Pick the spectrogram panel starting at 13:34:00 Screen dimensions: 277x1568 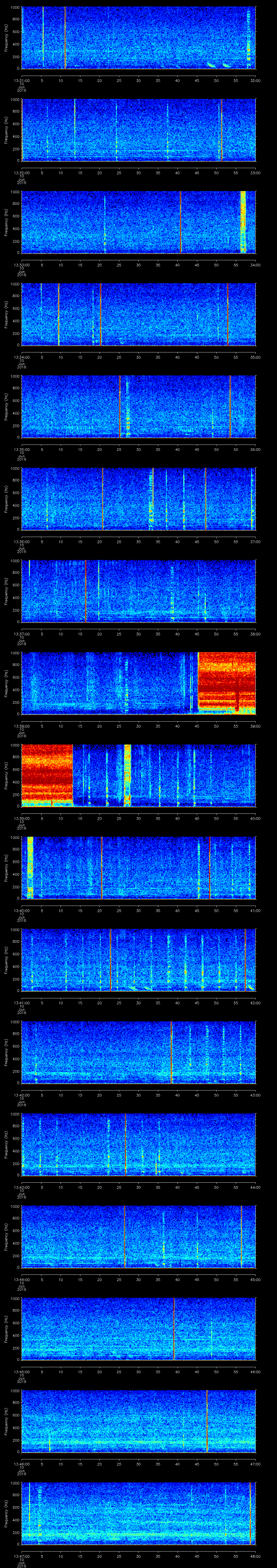(138, 314)
